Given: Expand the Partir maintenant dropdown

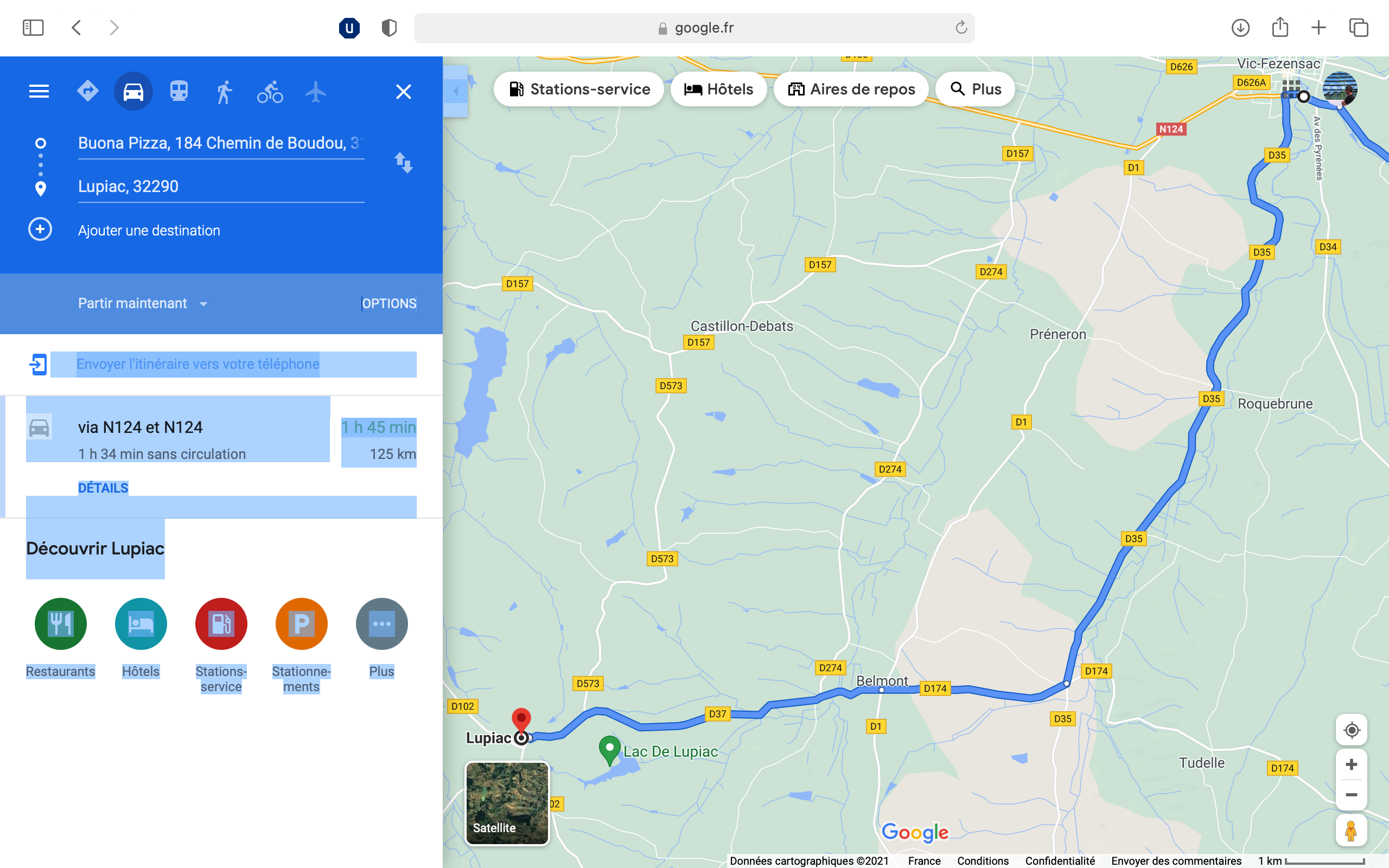Looking at the screenshot, I should point(143,304).
